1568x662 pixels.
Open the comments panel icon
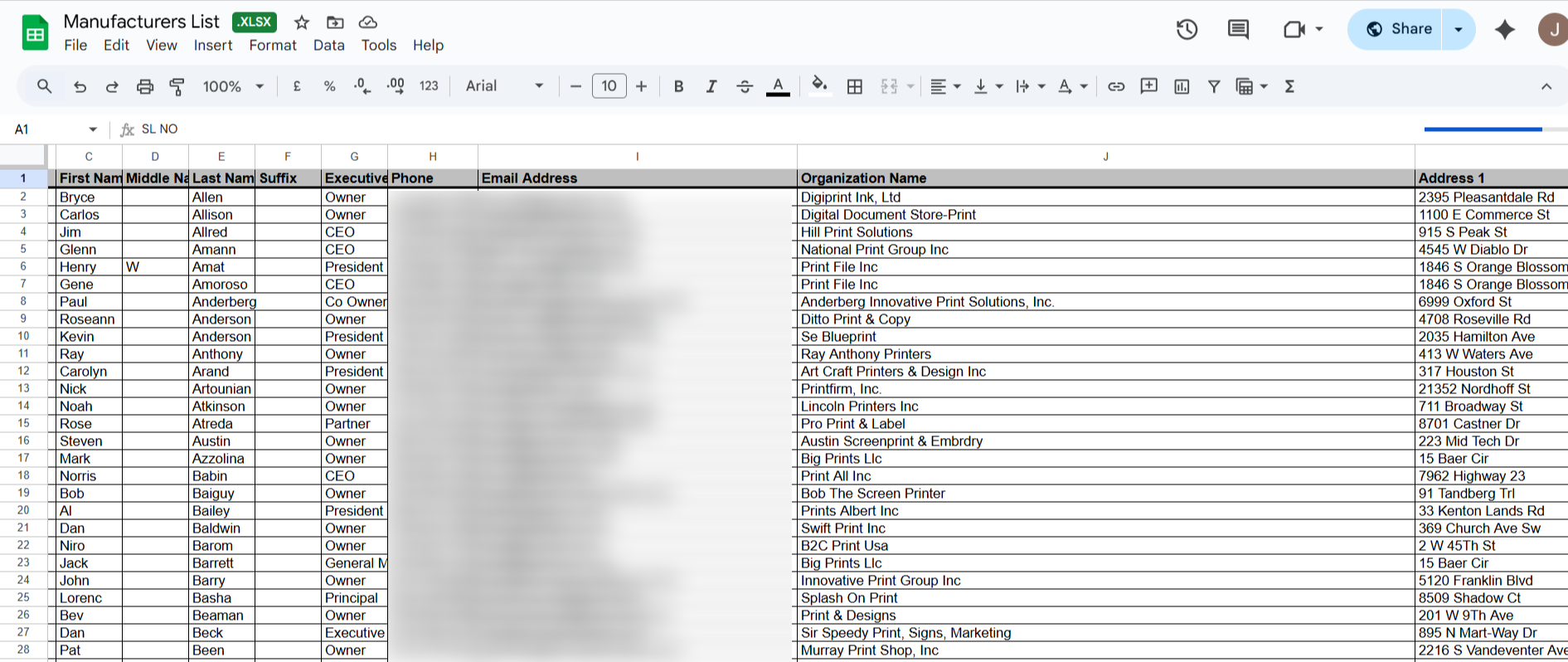coord(1238,30)
